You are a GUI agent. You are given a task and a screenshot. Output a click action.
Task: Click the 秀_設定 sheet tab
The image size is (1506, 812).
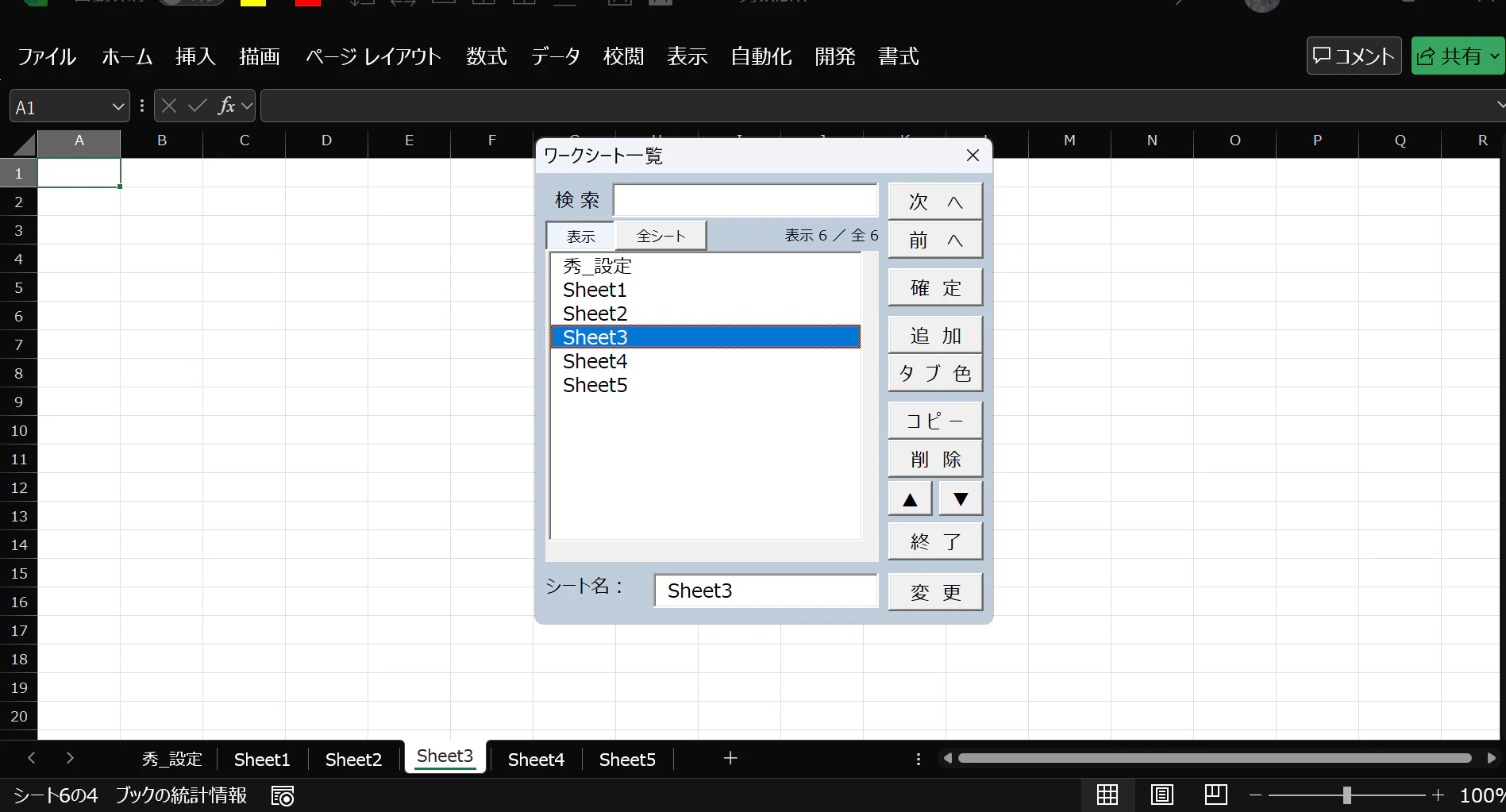(x=172, y=760)
